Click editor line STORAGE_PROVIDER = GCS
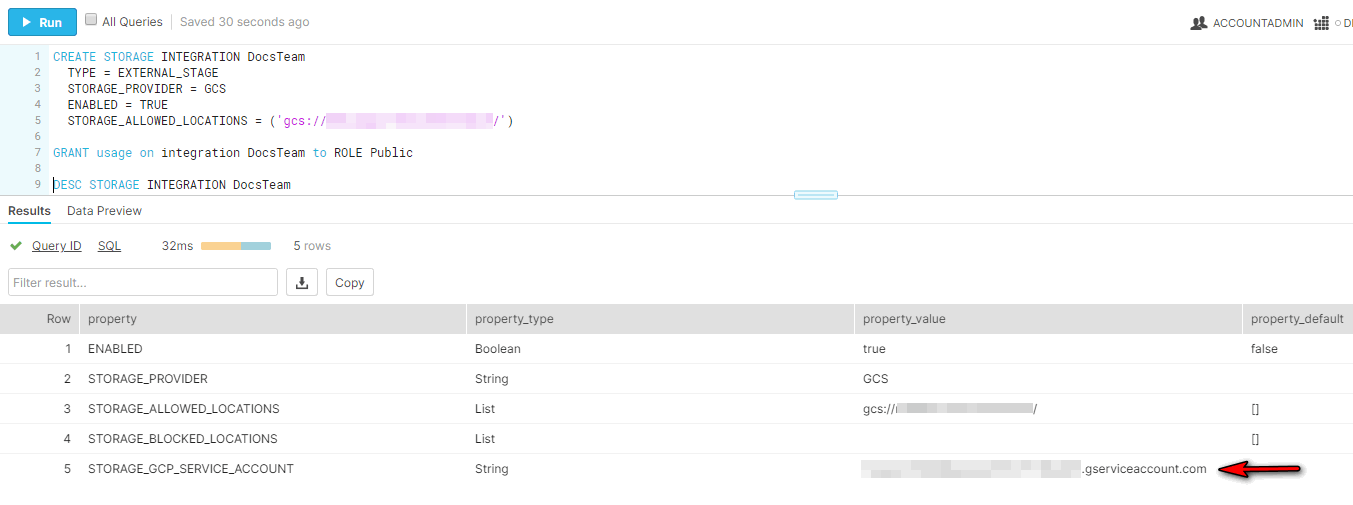Image resolution: width=1353 pixels, height=505 pixels. 147,89
